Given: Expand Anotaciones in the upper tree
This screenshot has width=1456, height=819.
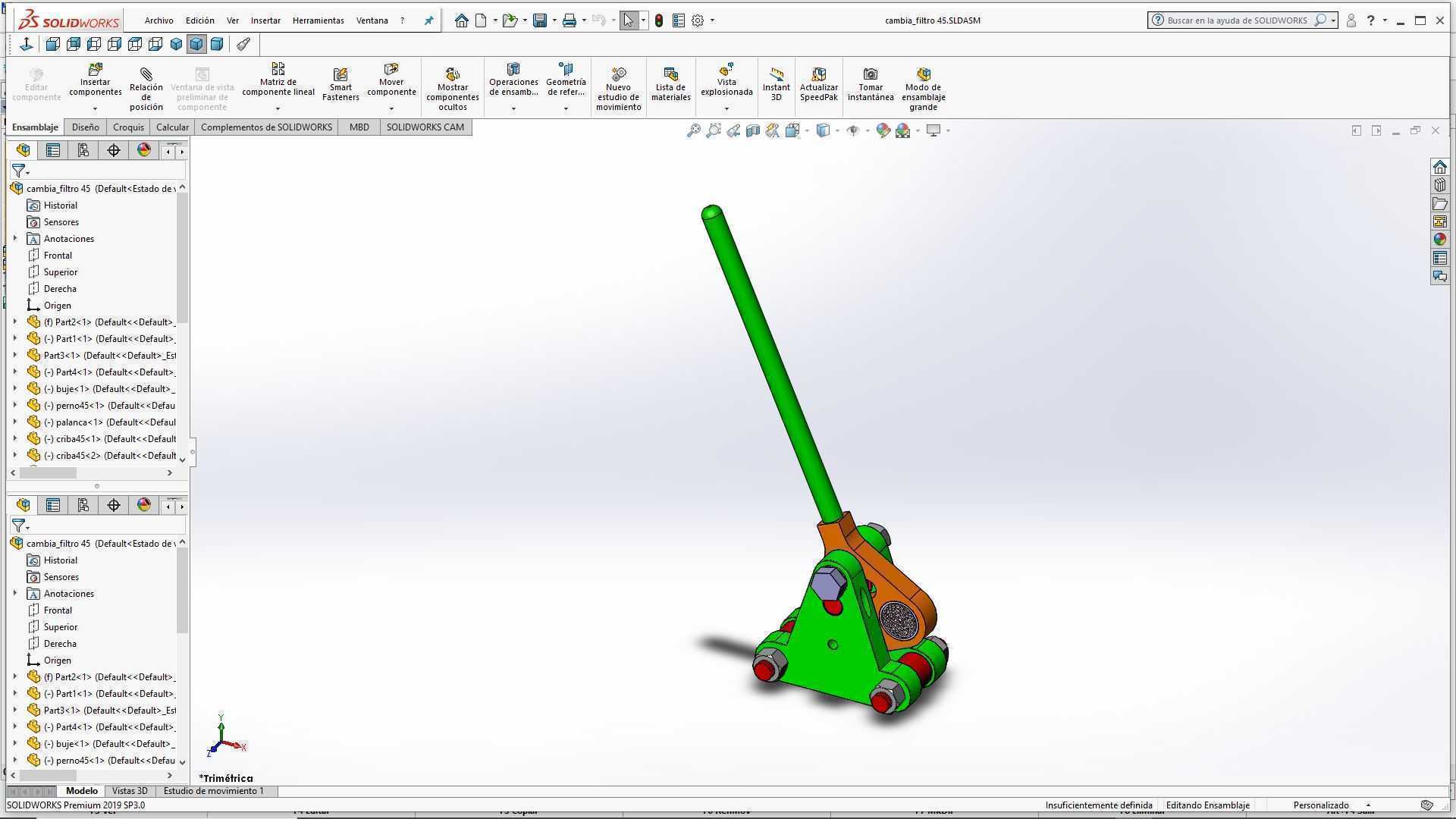Looking at the screenshot, I should (15, 238).
